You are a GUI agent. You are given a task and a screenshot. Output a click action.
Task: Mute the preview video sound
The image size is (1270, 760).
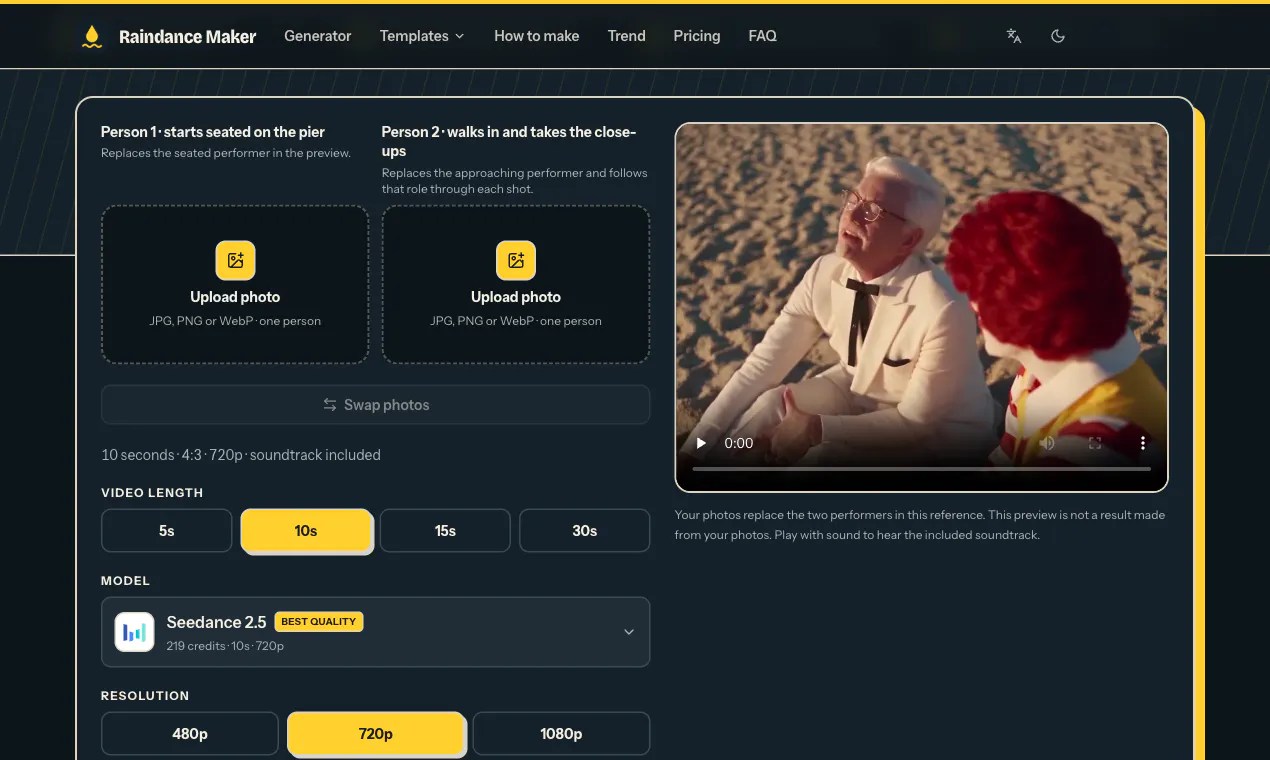pos(1047,443)
